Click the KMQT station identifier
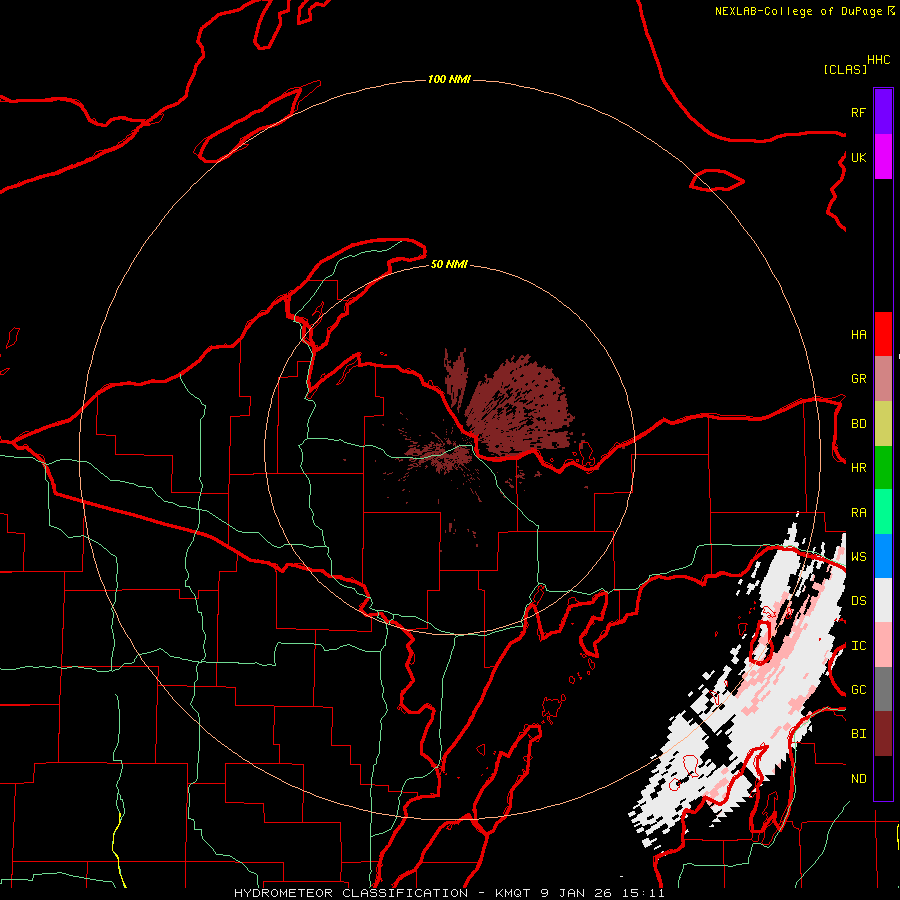 [x=513, y=893]
